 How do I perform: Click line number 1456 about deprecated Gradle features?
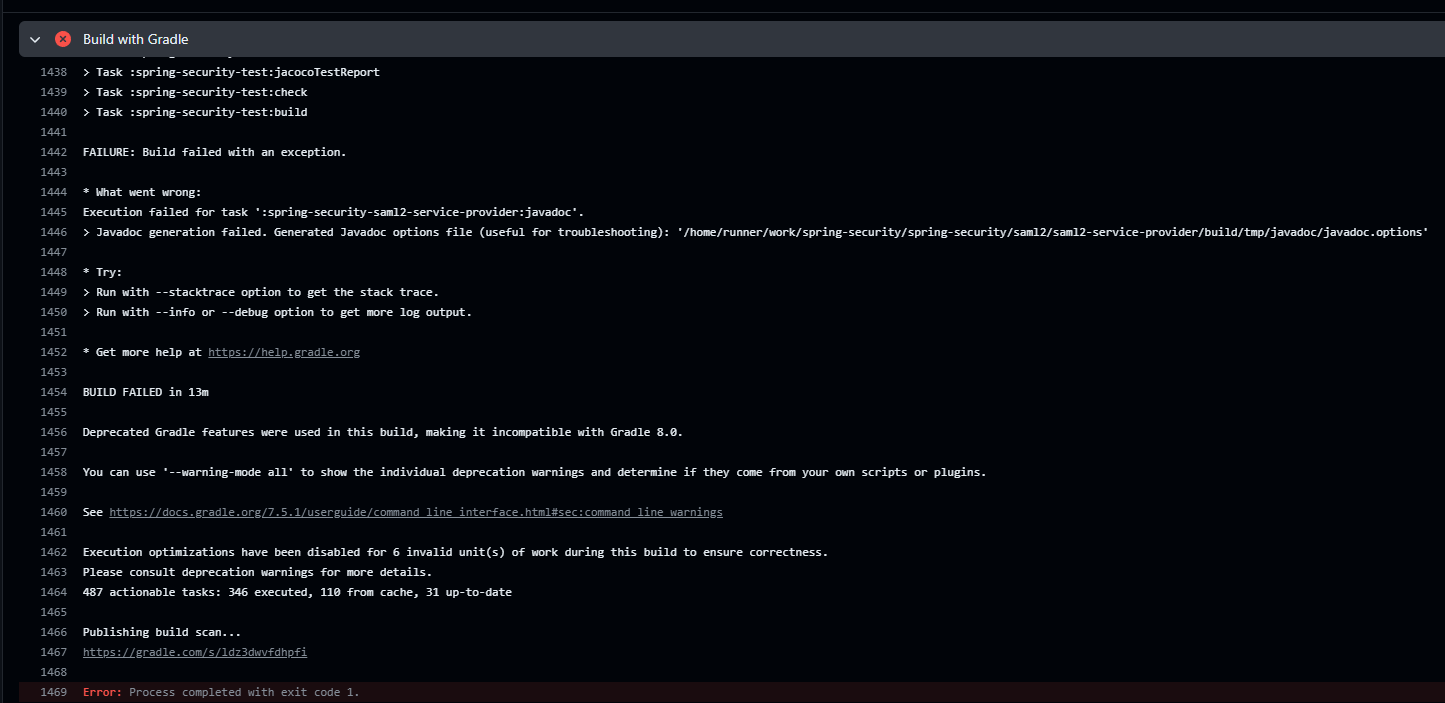pyautogui.click(x=53, y=432)
